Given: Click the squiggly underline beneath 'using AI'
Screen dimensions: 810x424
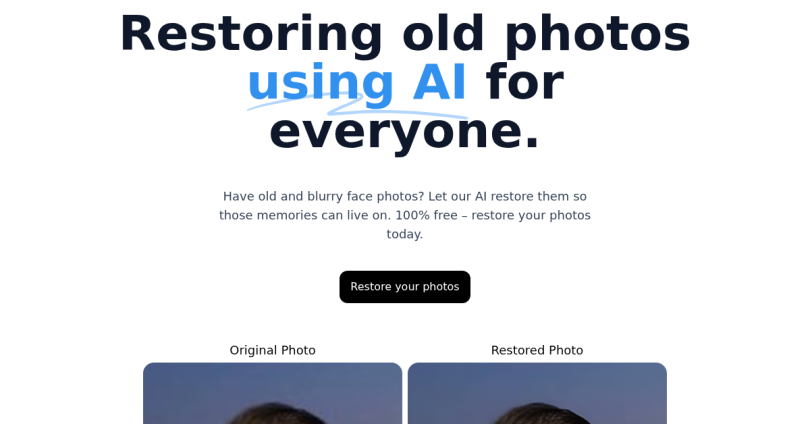Looking at the screenshot, I should point(357,106).
